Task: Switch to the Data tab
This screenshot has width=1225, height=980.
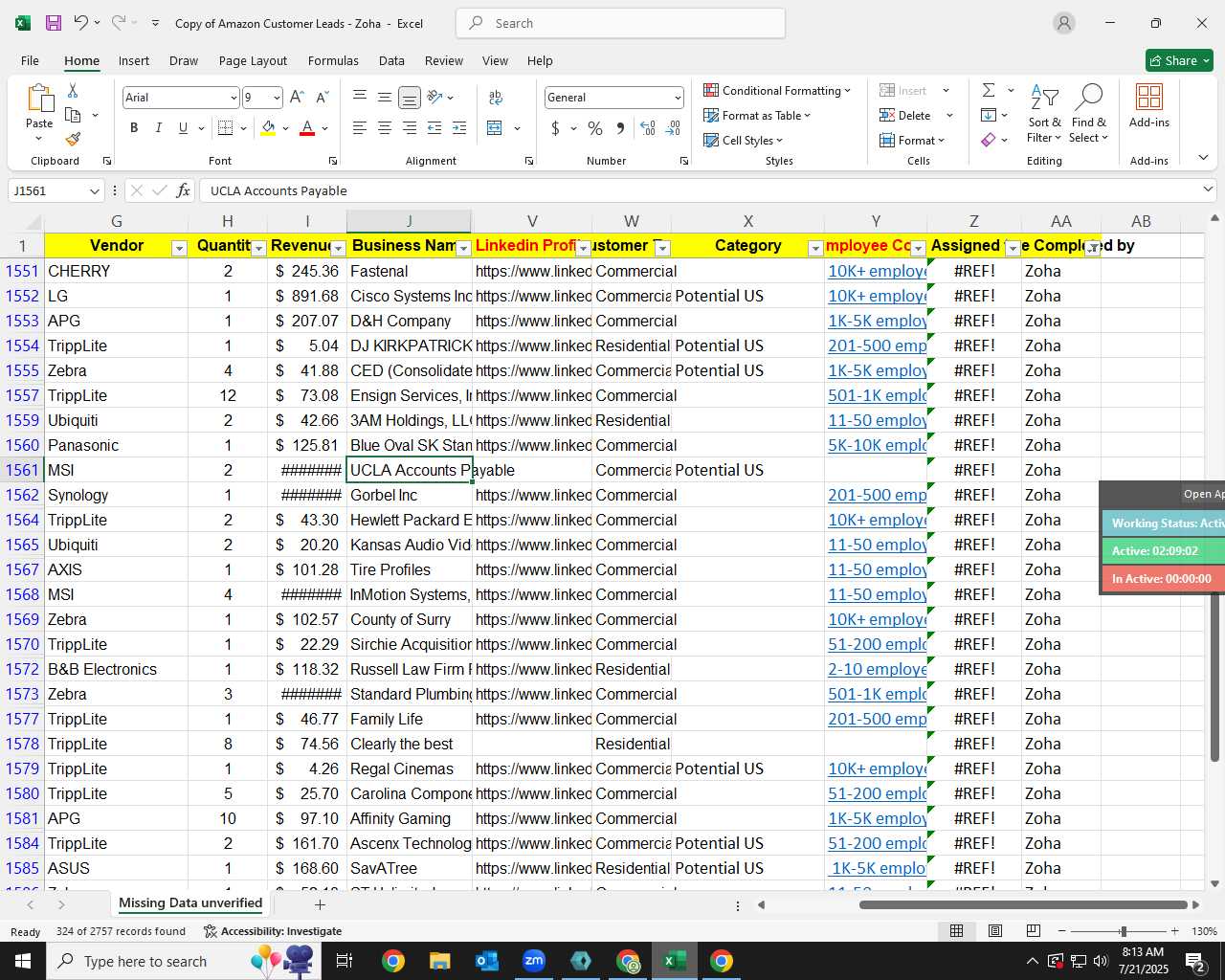Action: pos(391,60)
